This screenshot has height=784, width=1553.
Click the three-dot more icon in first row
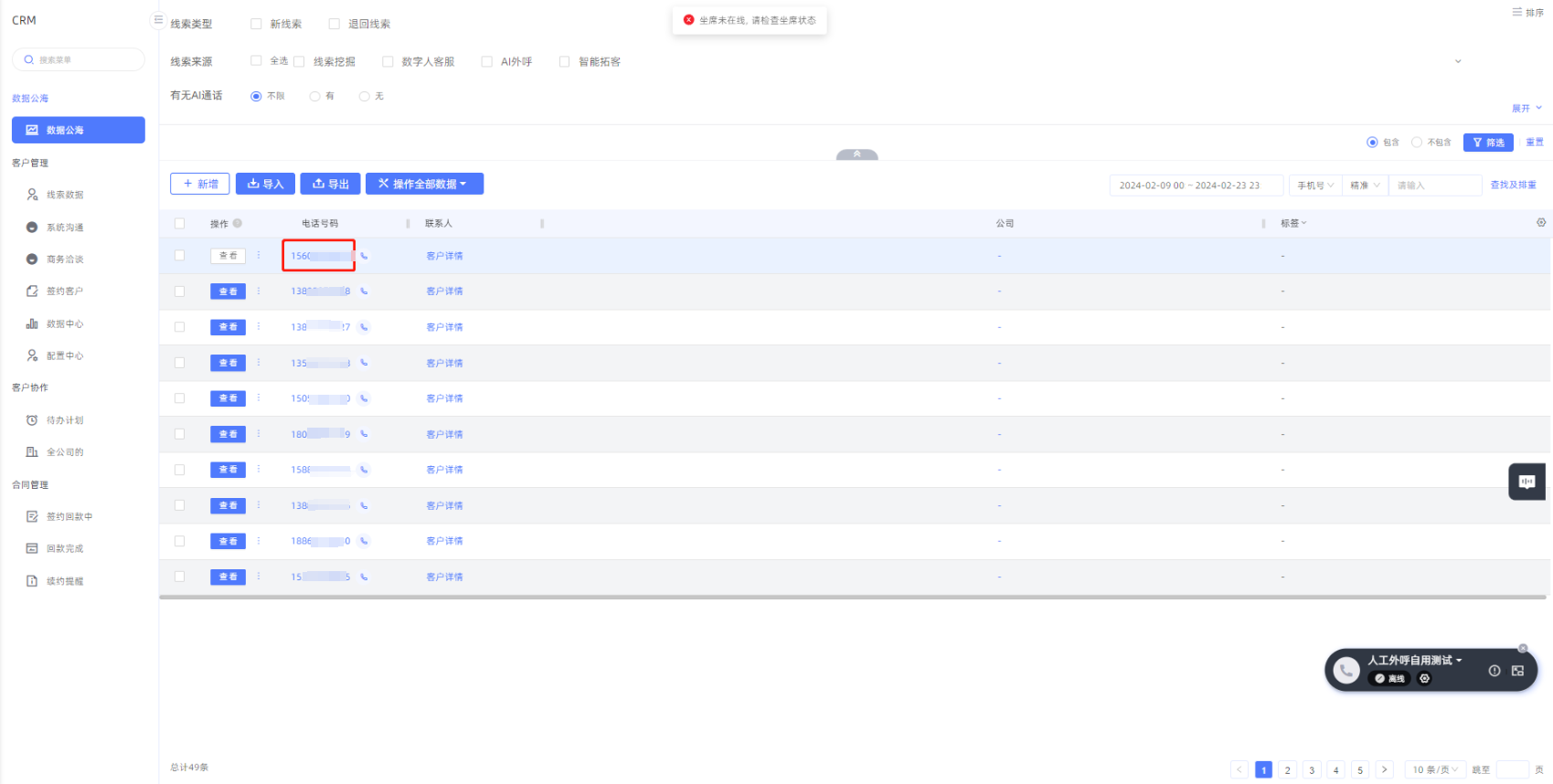(259, 256)
